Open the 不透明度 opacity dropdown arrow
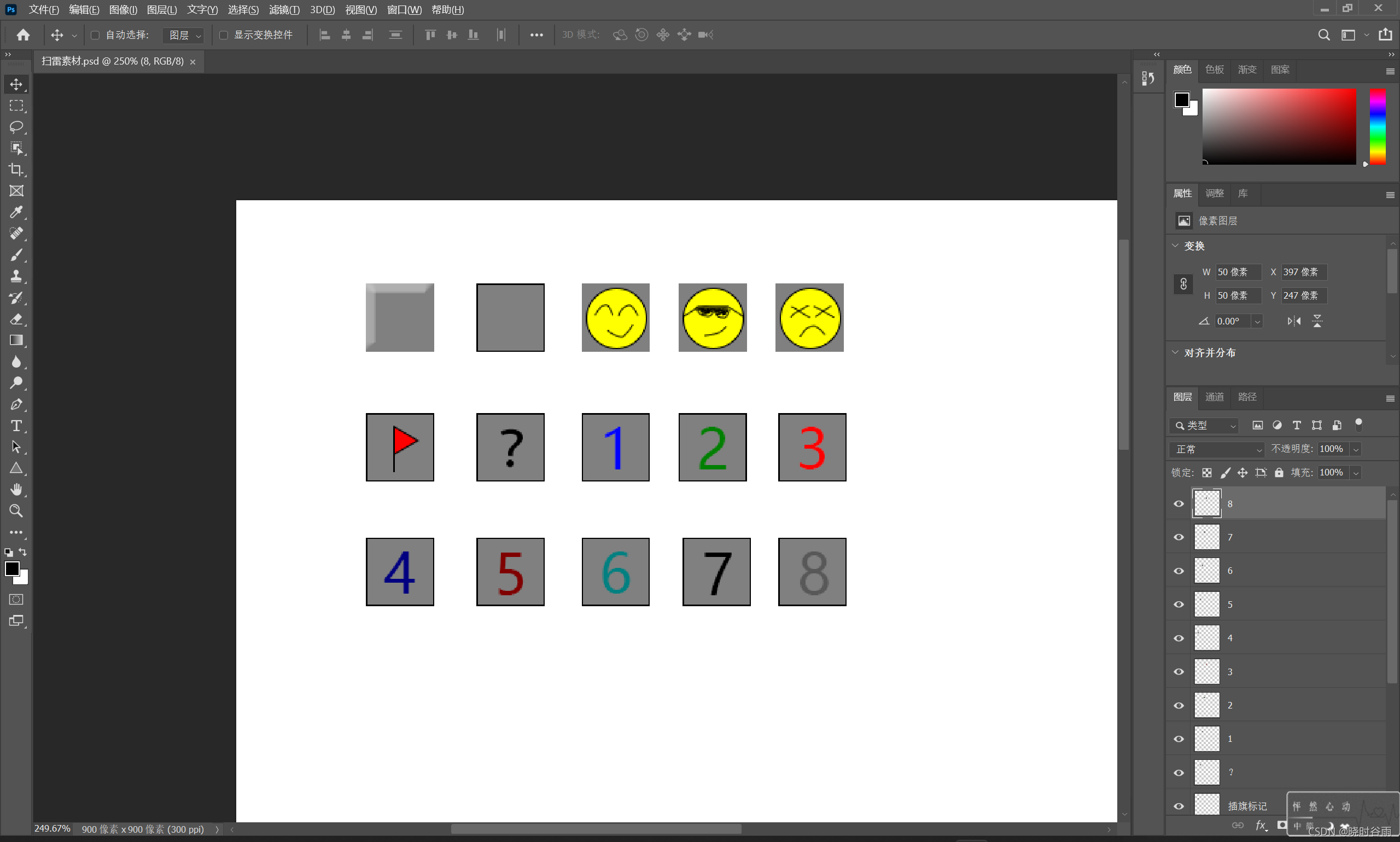Viewport: 1400px width, 842px height. coord(1356,449)
